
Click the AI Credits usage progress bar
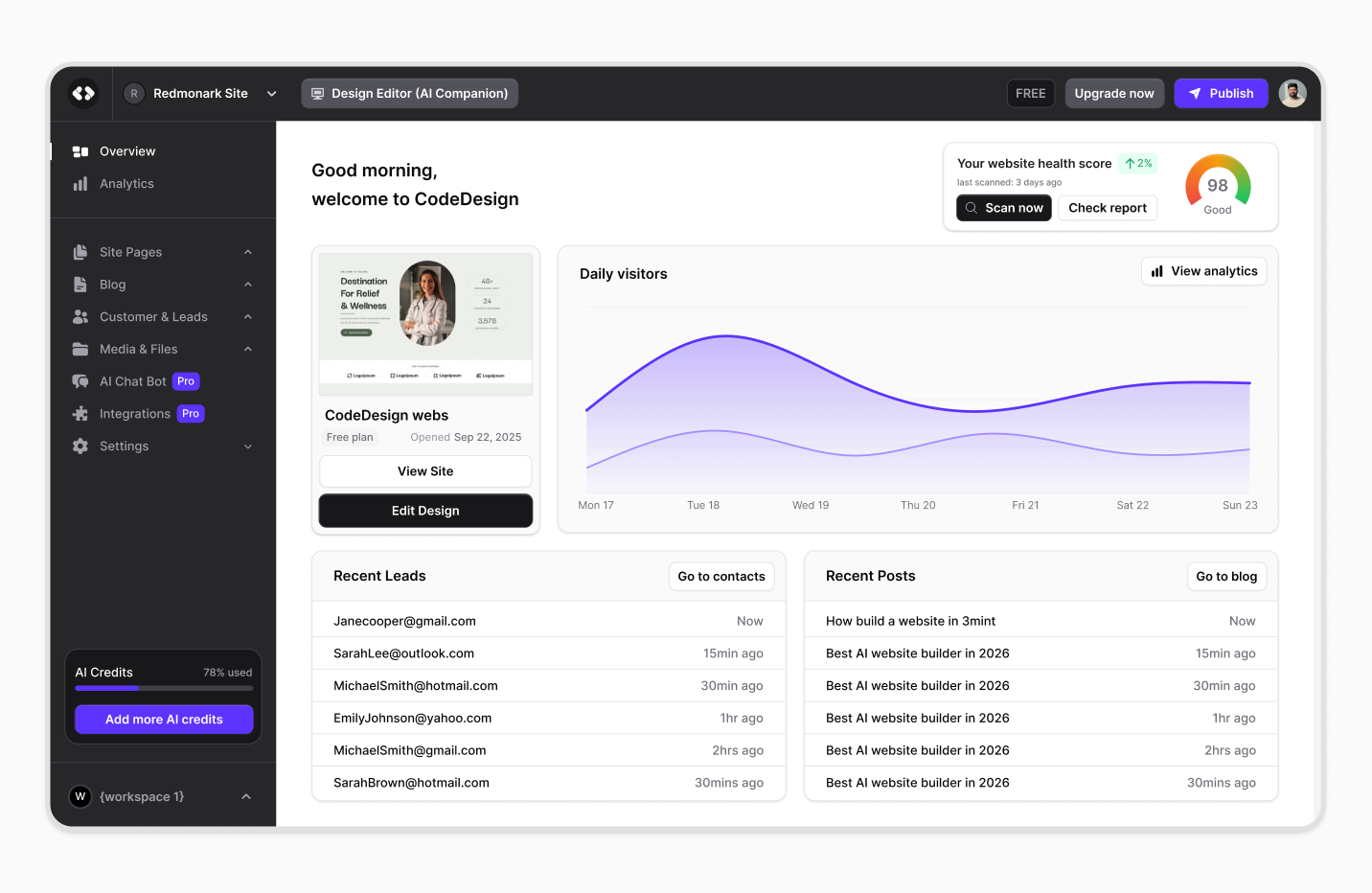click(164, 688)
